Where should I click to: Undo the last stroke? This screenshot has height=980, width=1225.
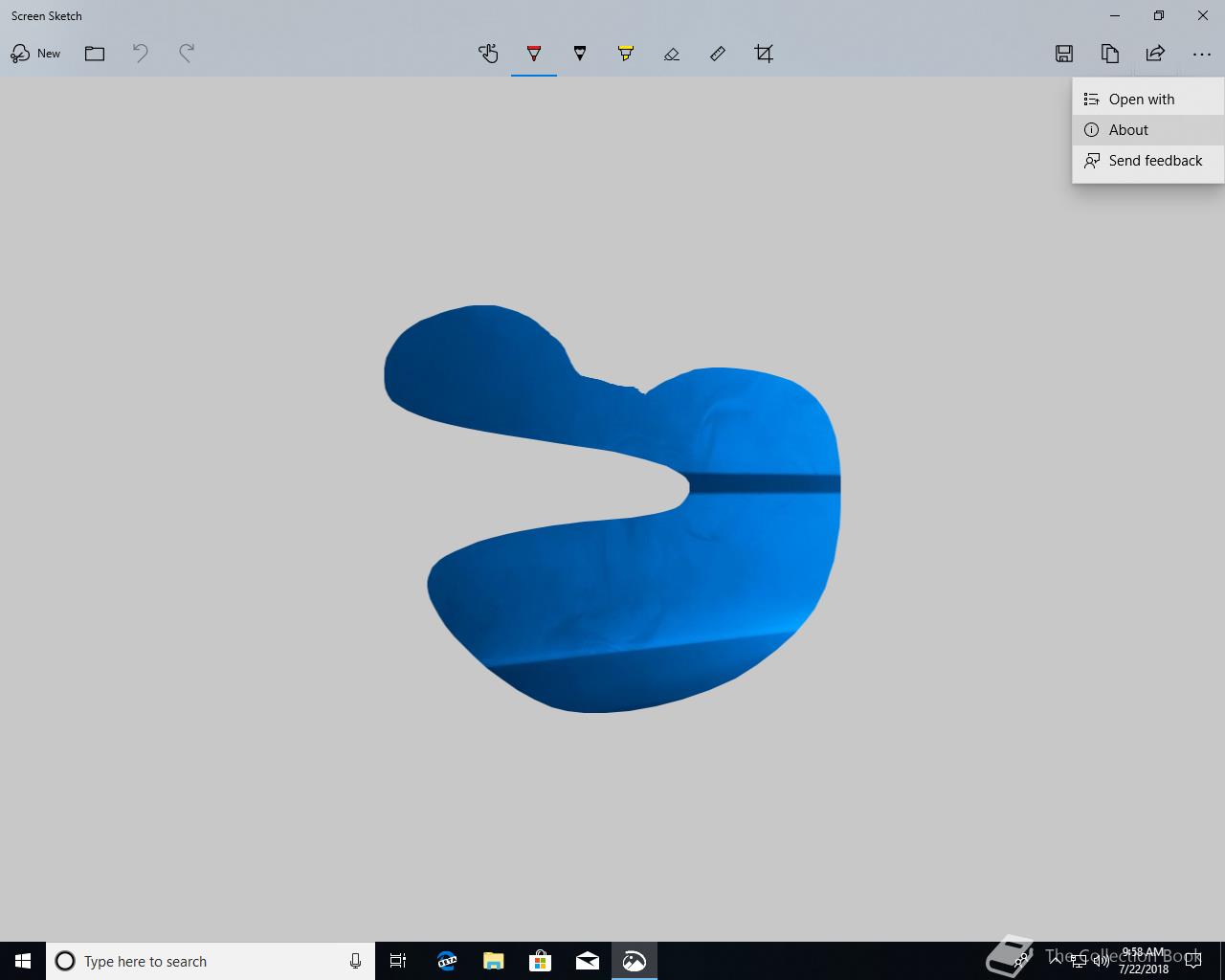(x=141, y=54)
